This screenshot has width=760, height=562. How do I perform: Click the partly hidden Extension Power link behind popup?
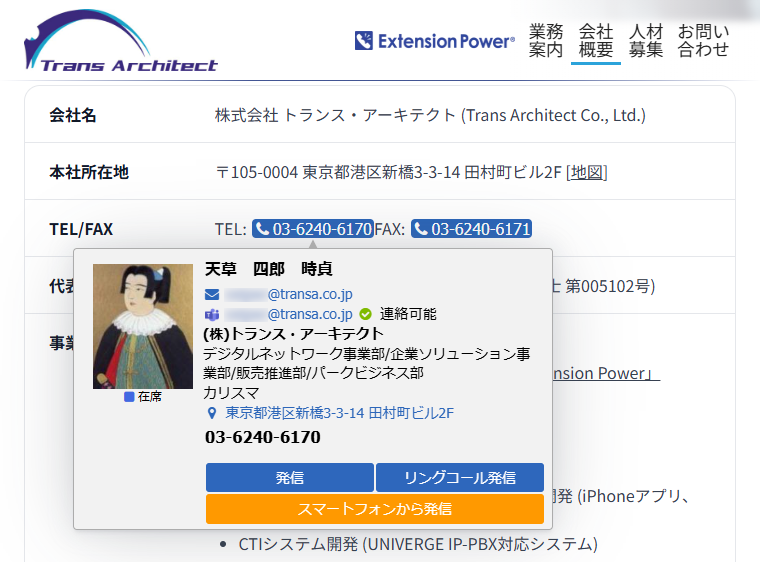(606, 373)
